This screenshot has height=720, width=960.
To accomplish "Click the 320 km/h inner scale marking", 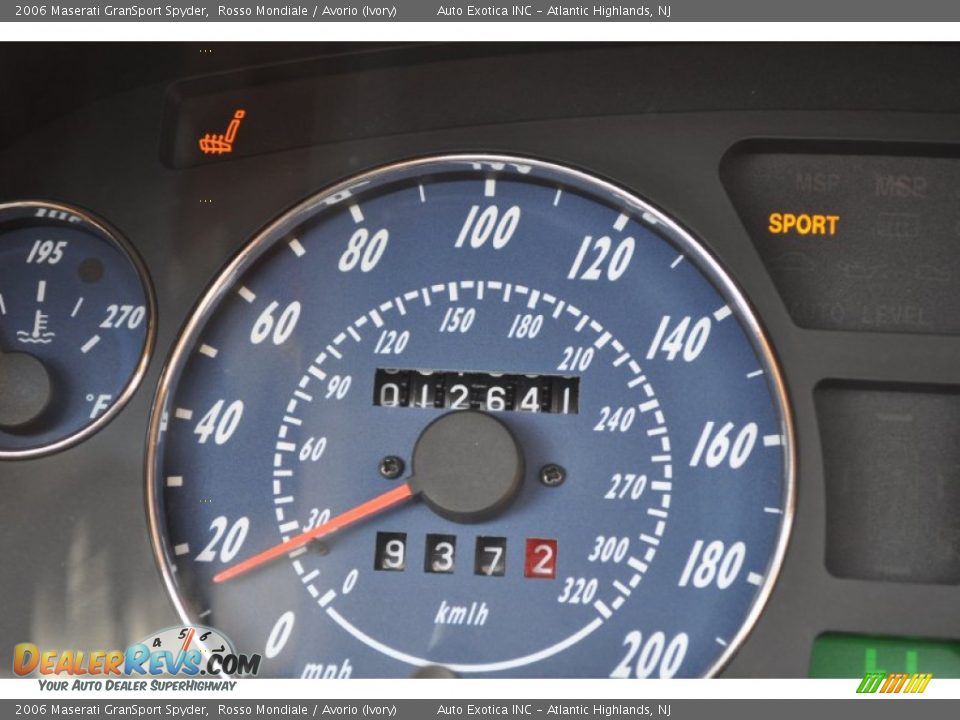I will [x=578, y=591].
